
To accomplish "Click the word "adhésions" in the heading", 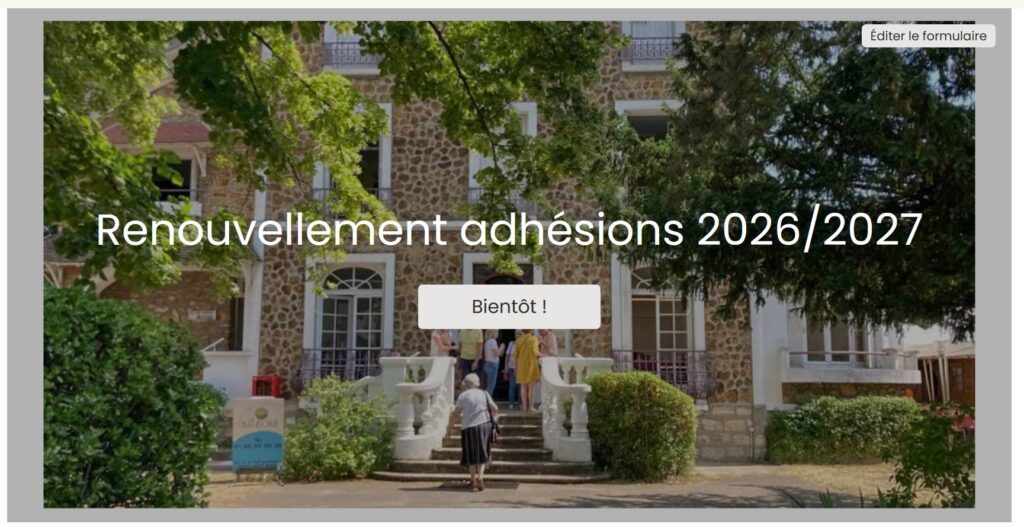I will tap(571, 230).
